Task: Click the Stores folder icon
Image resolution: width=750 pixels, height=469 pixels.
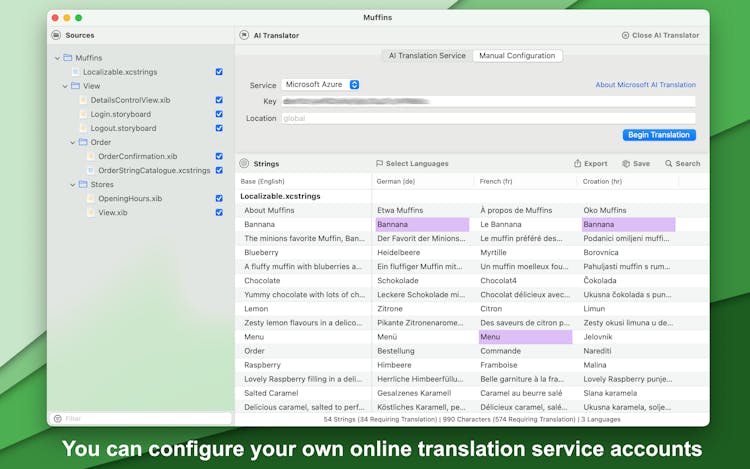Action: [x=83, y=184]
